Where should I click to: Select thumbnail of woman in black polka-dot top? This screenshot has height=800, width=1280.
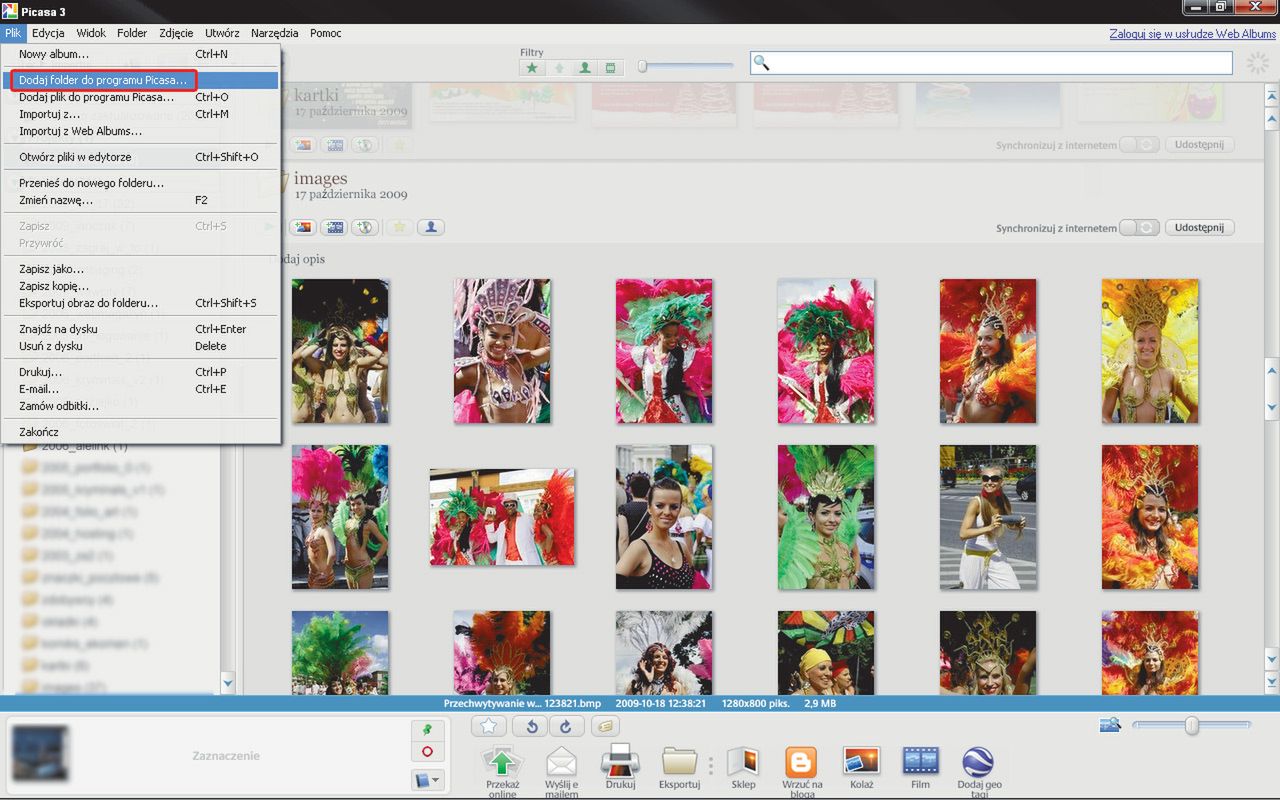[664, 517]
